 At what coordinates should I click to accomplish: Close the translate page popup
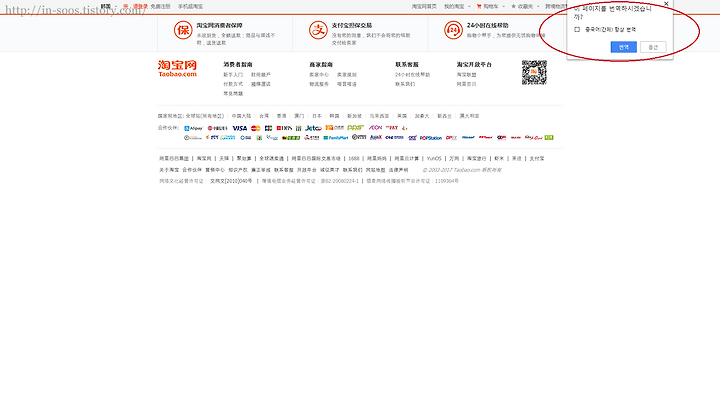click(x=666, y=4)
